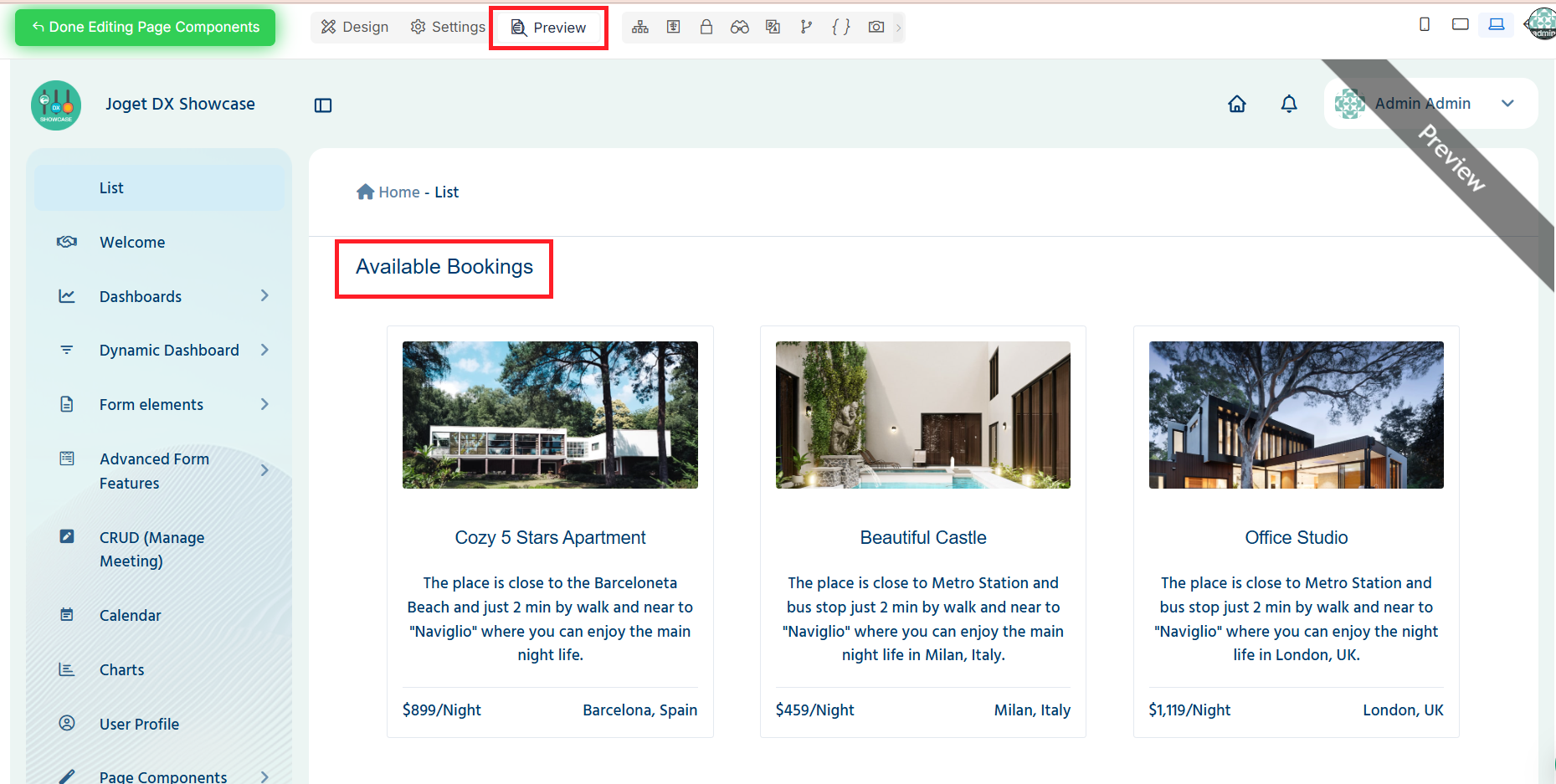1556x784 pixels.
Task: Switch to mobile phone preview view
Action: point(1425,24)
